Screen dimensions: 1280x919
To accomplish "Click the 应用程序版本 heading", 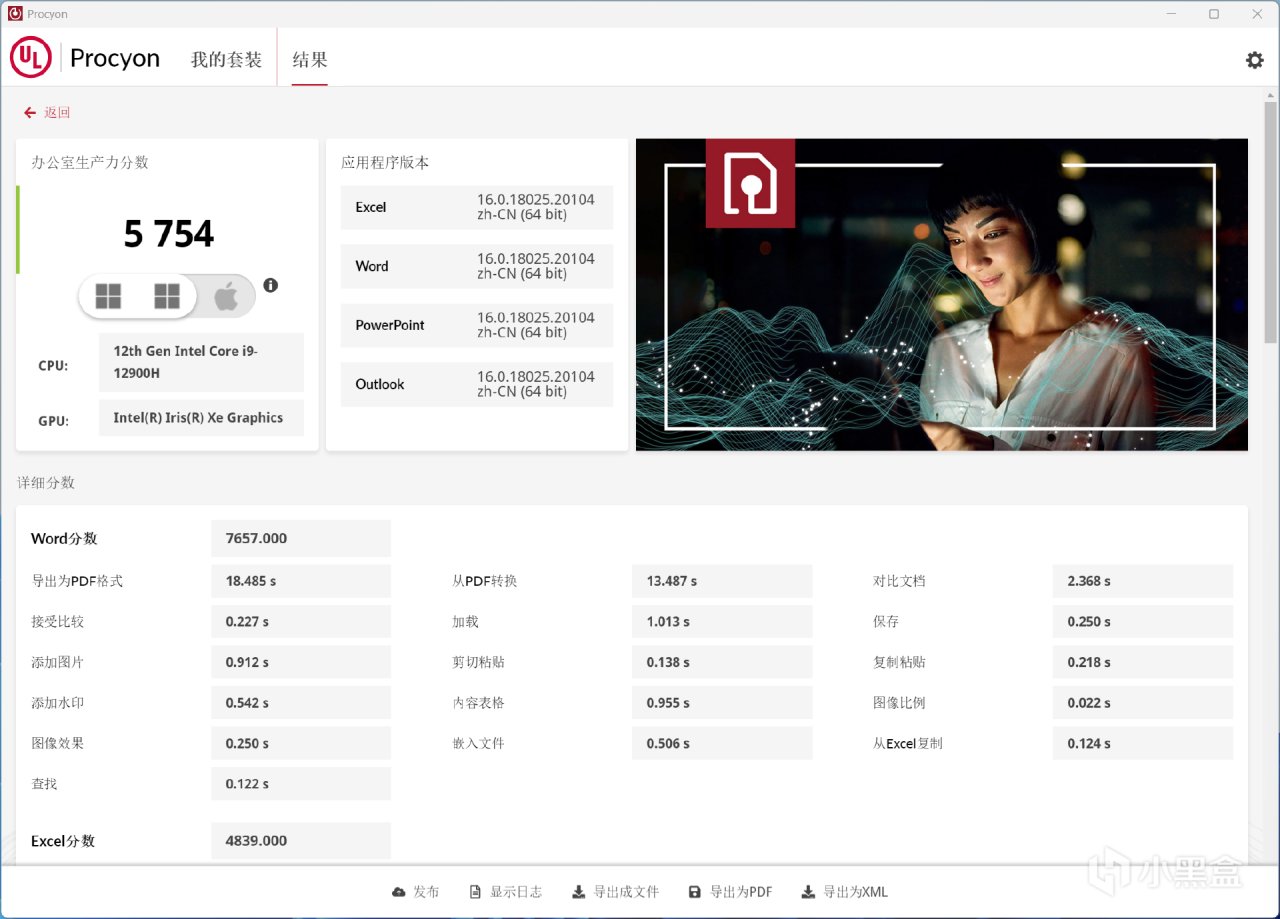I will pyautogui.click(x=385, y=163).
